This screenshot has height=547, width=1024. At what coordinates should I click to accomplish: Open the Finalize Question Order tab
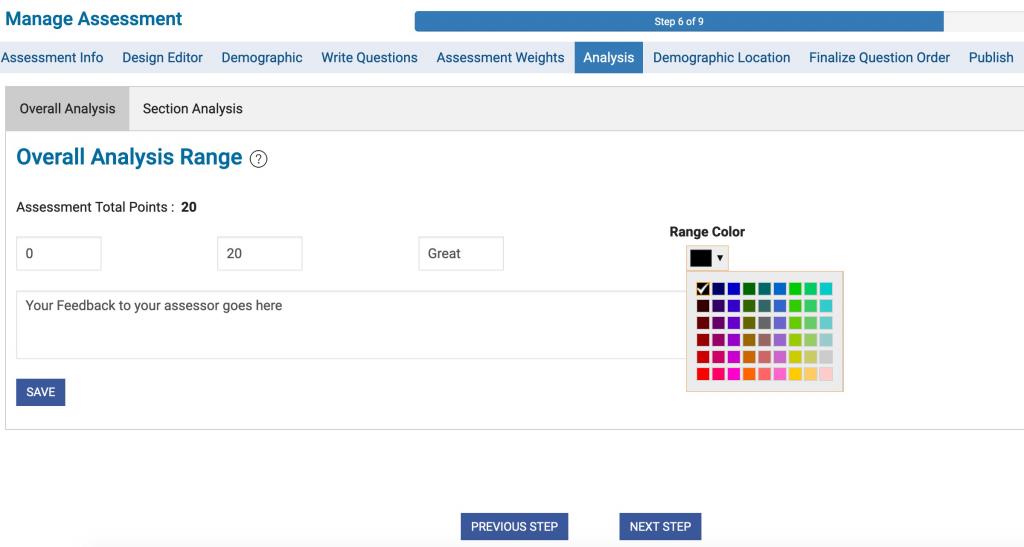coord(879,57)
